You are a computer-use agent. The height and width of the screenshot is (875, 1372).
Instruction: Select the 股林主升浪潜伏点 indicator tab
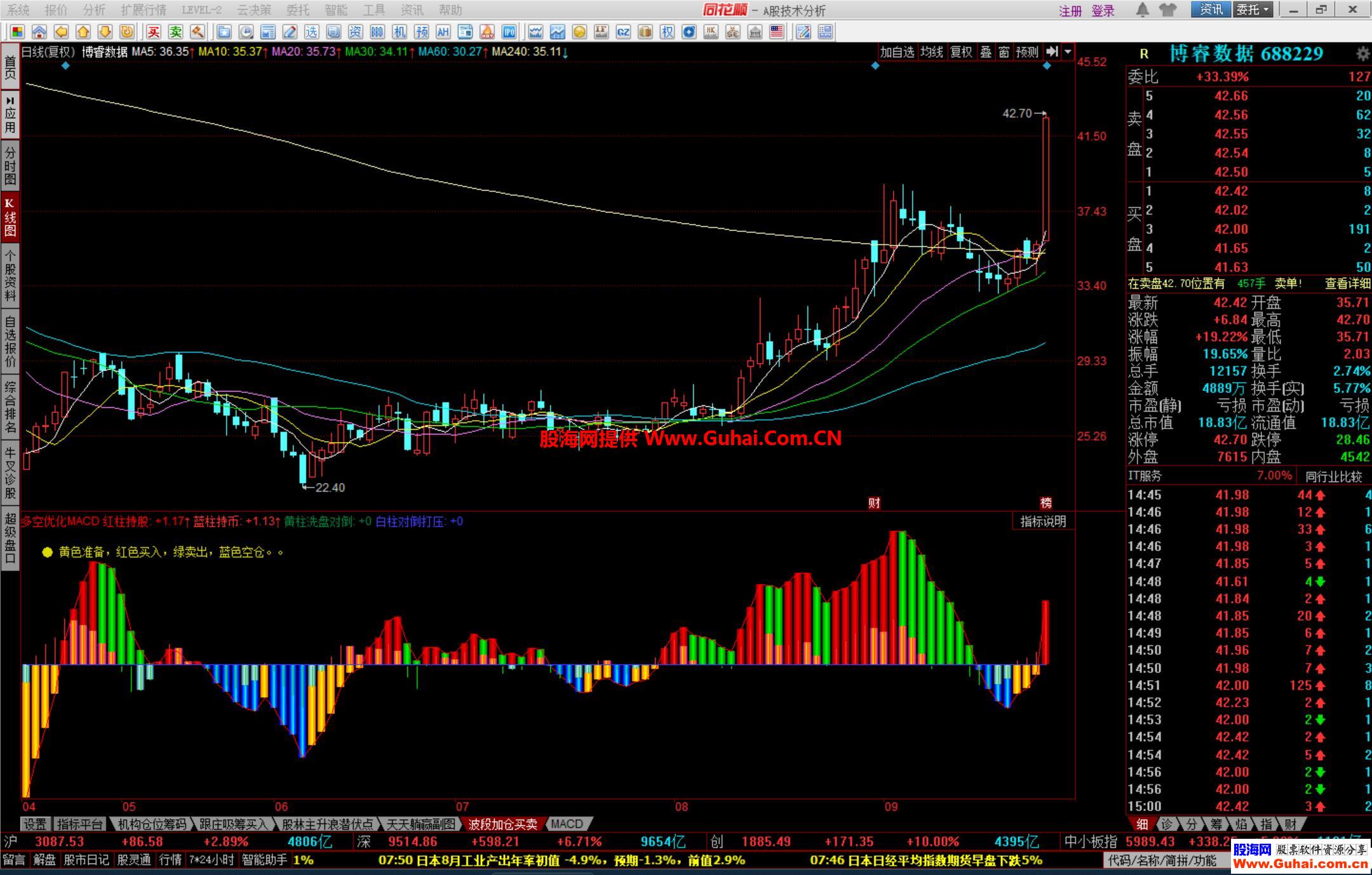click(x=328, y=824)
